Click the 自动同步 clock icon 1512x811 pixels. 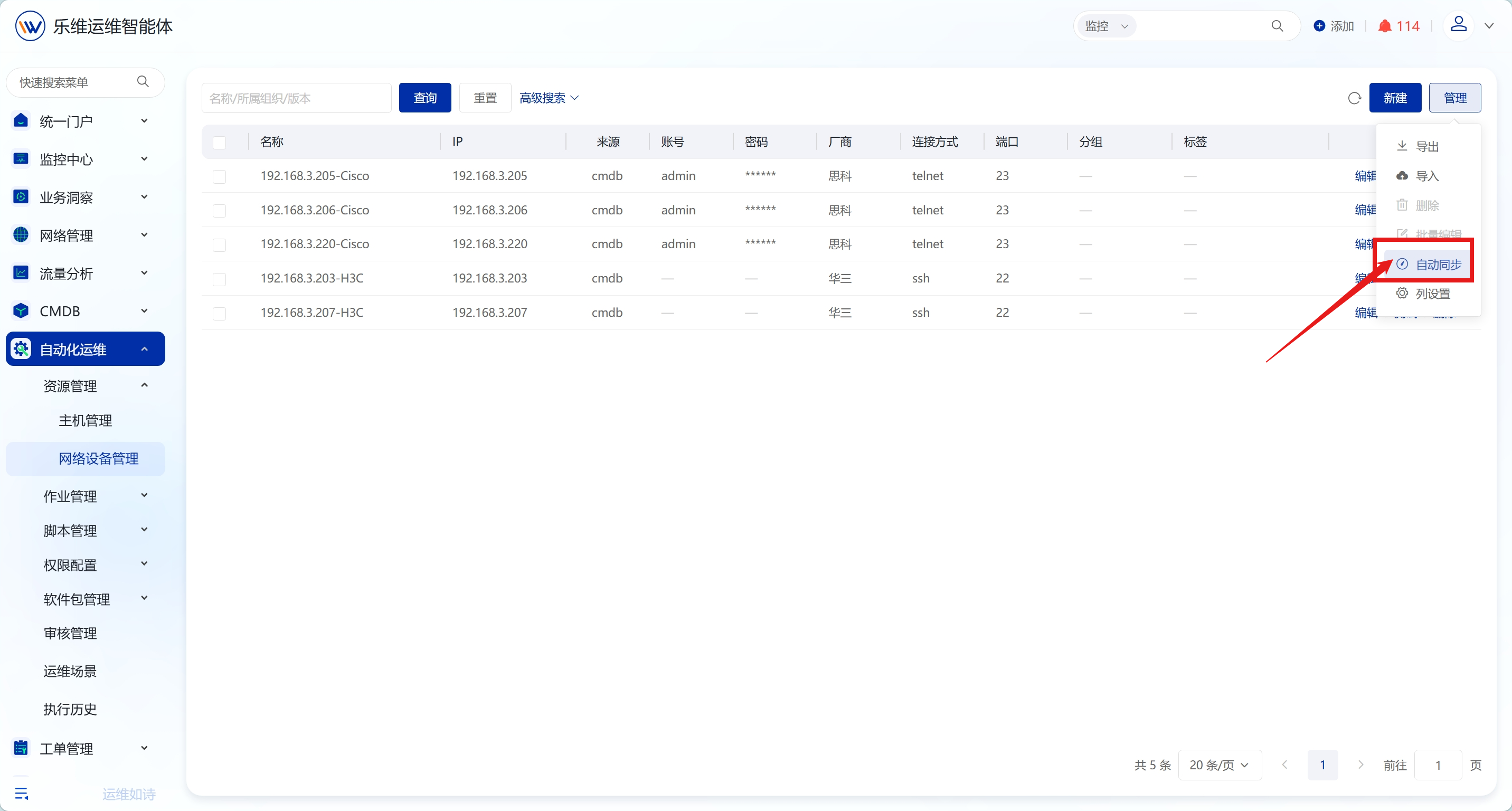pyautogui.click(x=1402, y=264)
